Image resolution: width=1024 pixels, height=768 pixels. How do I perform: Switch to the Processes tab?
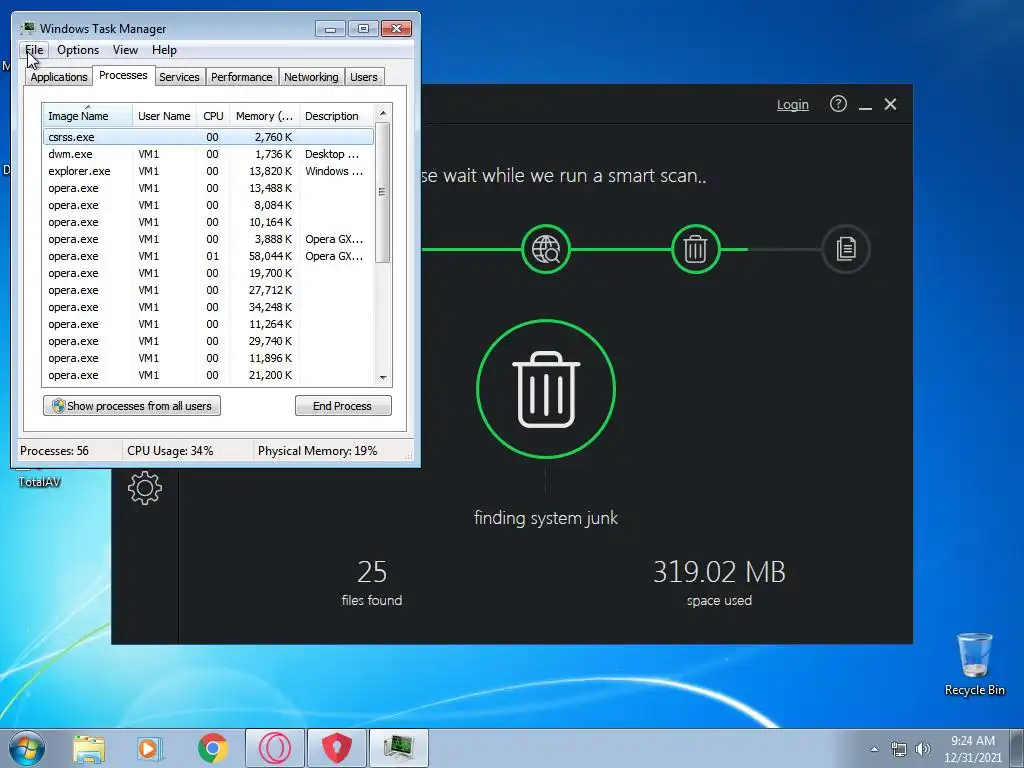click(123, 75)
